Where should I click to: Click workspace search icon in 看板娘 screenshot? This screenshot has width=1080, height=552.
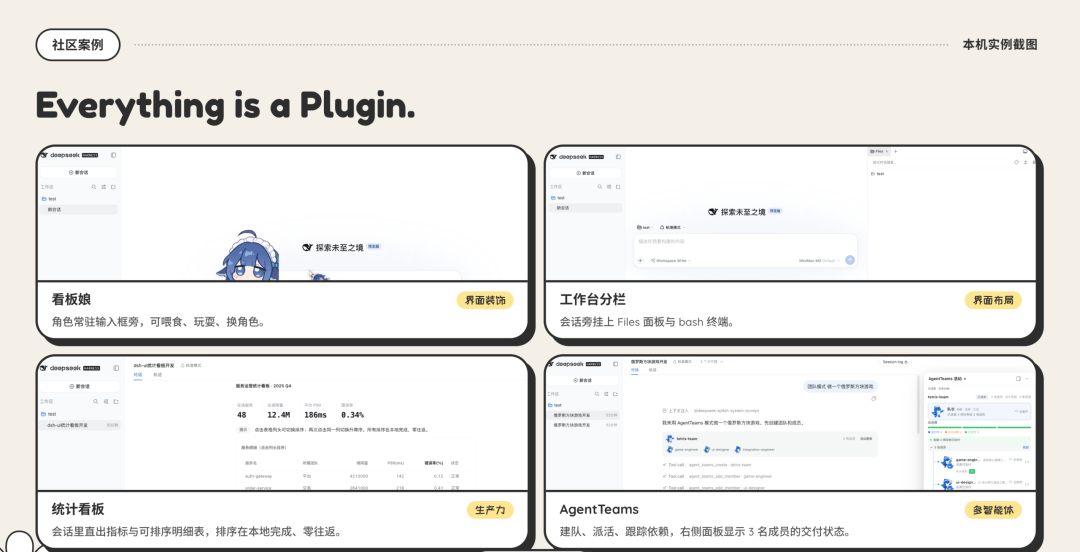click(x=94, y=187)
